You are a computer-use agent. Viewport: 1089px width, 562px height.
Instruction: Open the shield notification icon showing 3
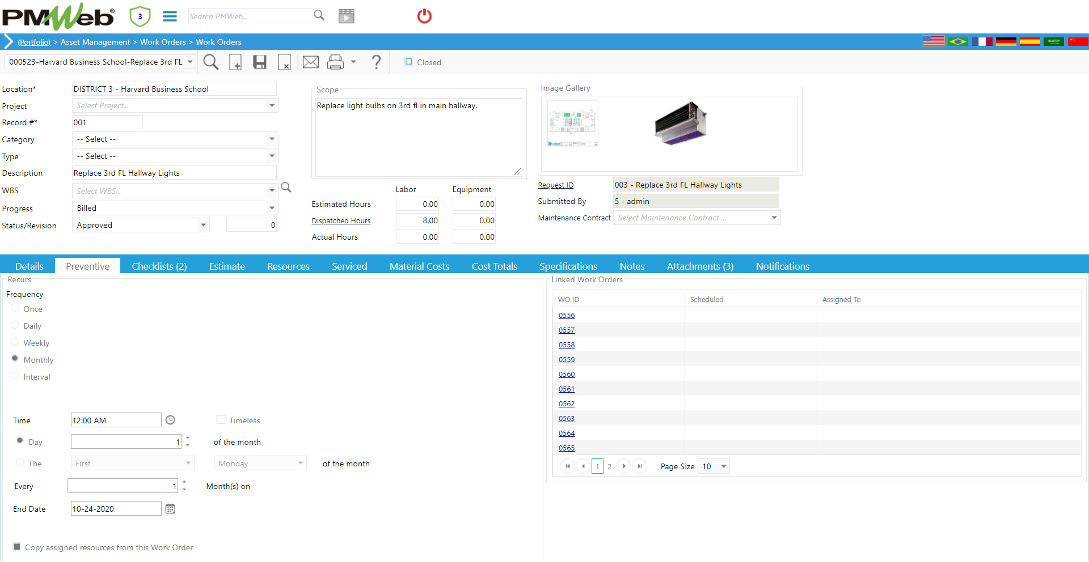tap(140, 15)
